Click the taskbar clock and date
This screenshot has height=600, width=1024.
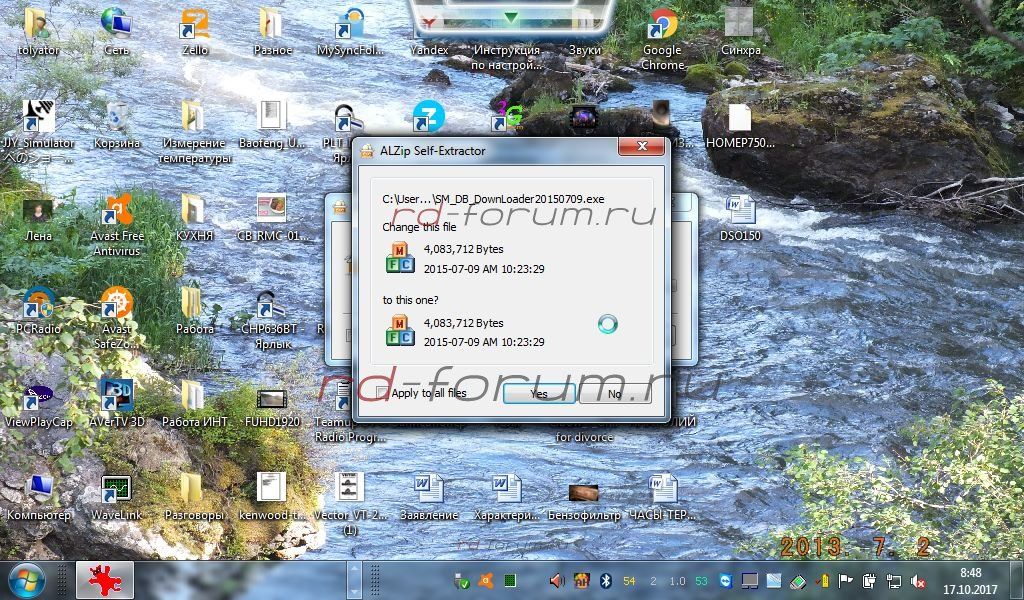(969, 580)
